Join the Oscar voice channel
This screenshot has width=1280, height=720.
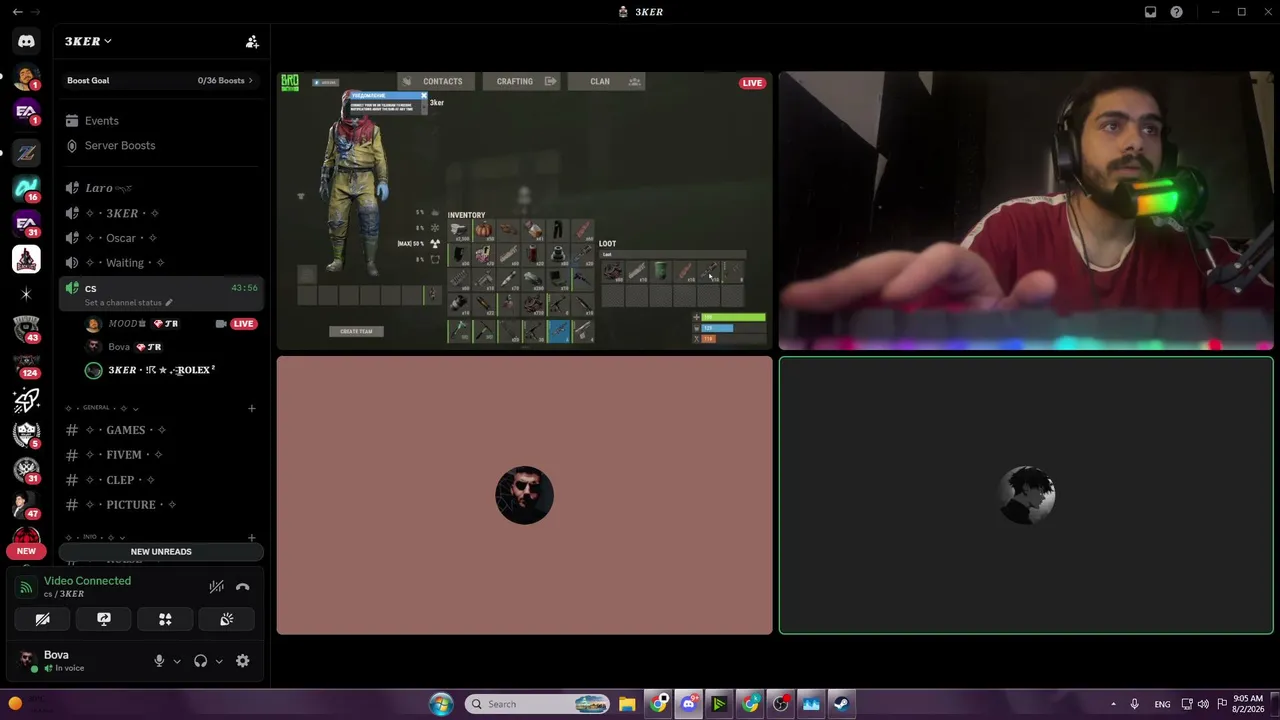point(162,238)
